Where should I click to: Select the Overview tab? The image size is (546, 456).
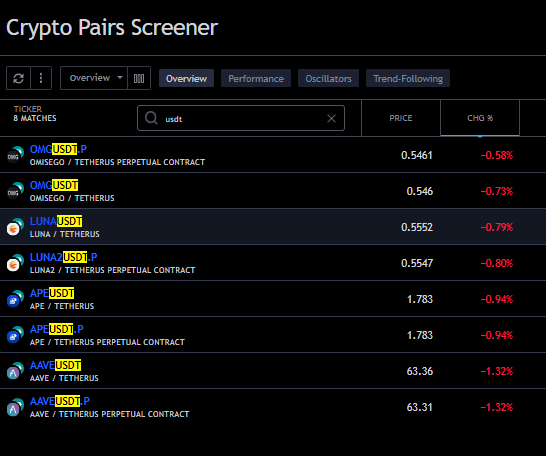[x=186, y=78]
